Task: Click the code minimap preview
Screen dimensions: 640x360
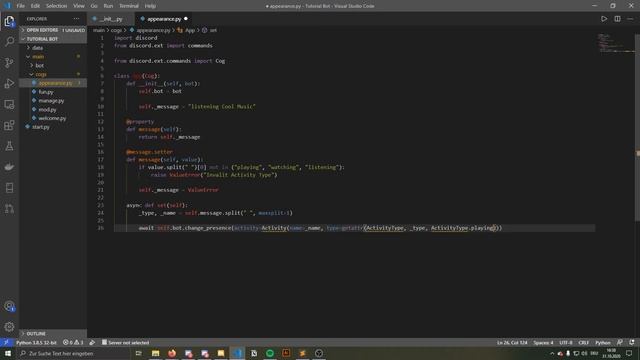Action: (616, 43)
